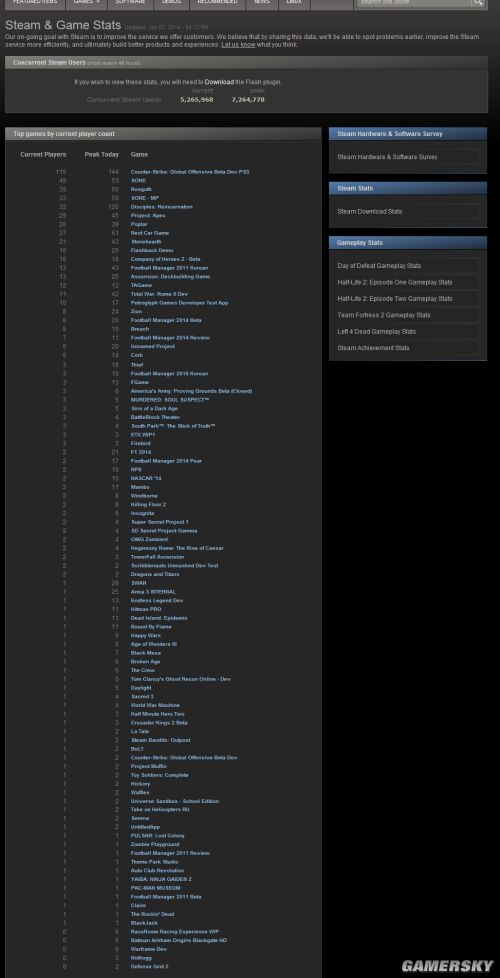Screen dimensions: 500x978
Task: Click the store search magnifier icon
Action: click(x=478, y=2)
